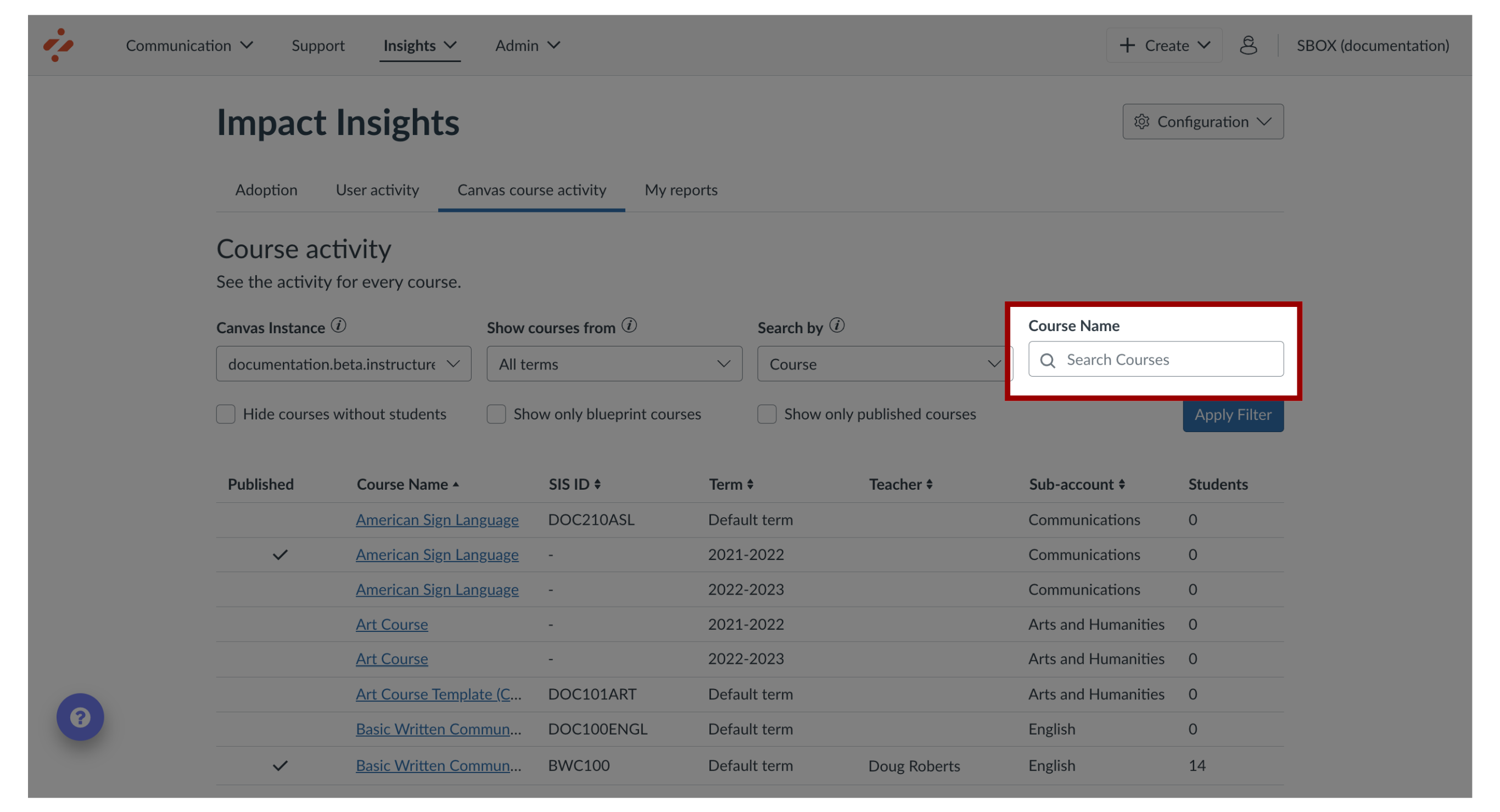Click the 14 students value
Screen dimensions: 1500x812
(x=1196, y=765)
